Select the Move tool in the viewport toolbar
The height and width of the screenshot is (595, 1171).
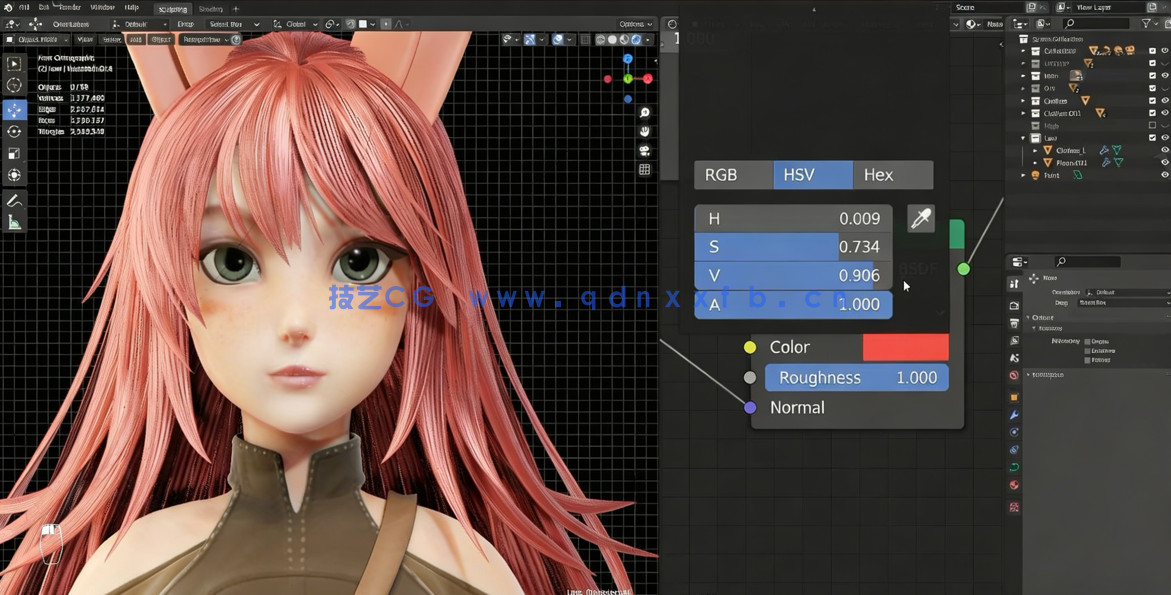(14, 111)
